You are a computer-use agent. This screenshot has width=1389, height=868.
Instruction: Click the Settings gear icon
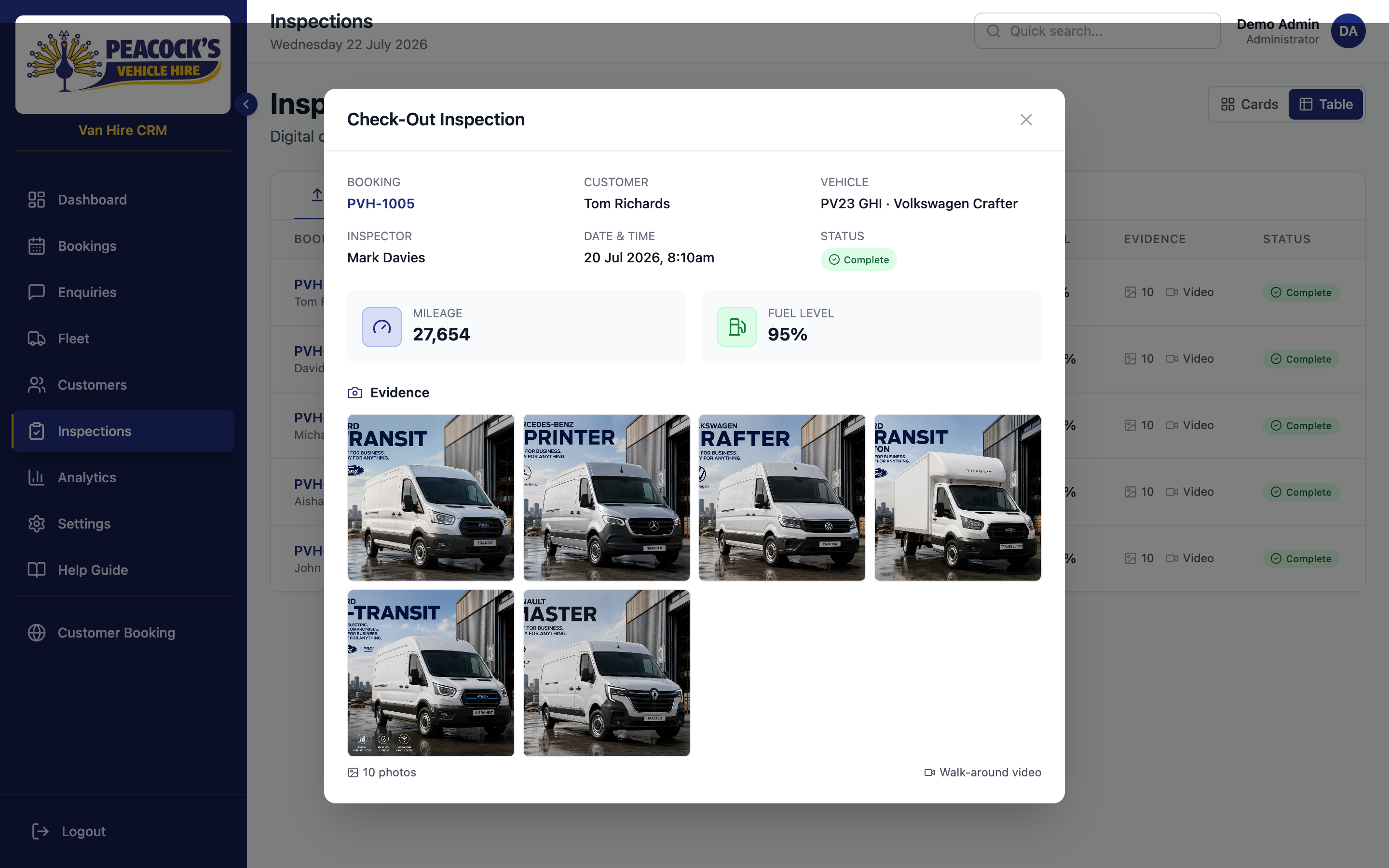click(37, 524)
